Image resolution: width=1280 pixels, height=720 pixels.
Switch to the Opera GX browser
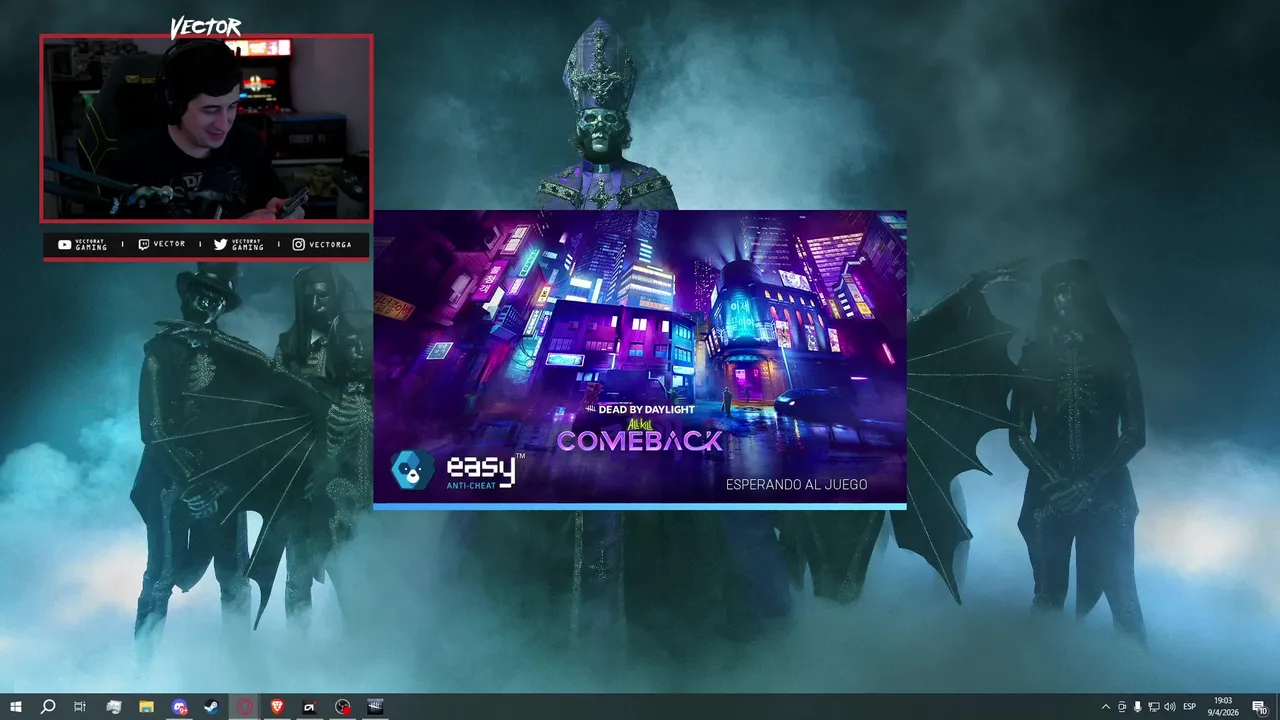[x=244, y=707]
